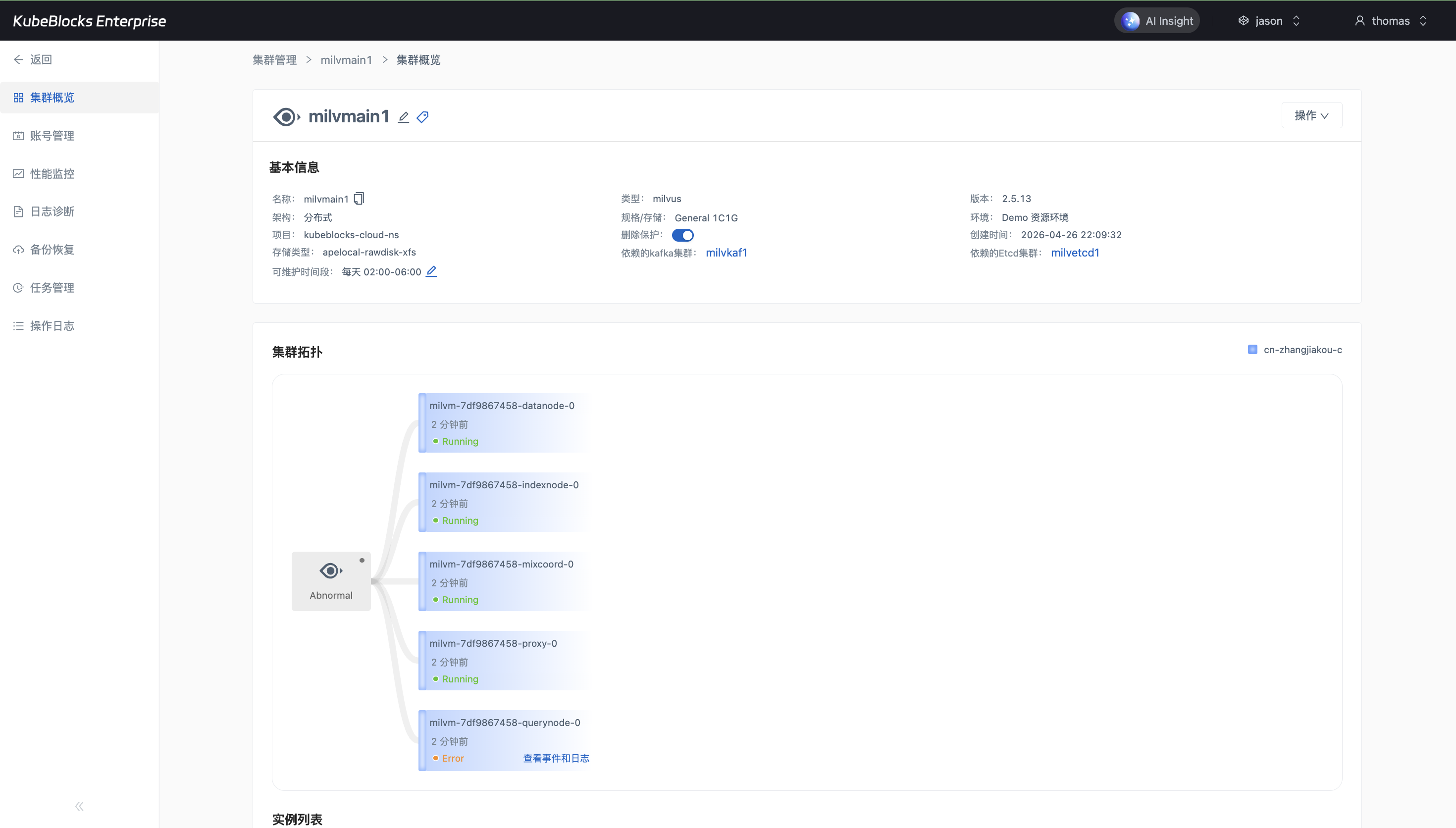Image resolution: width=1456 pixels, height=828 pixels.
Task: Copy cluster name with the copy icon
Action: click(359, 199)
